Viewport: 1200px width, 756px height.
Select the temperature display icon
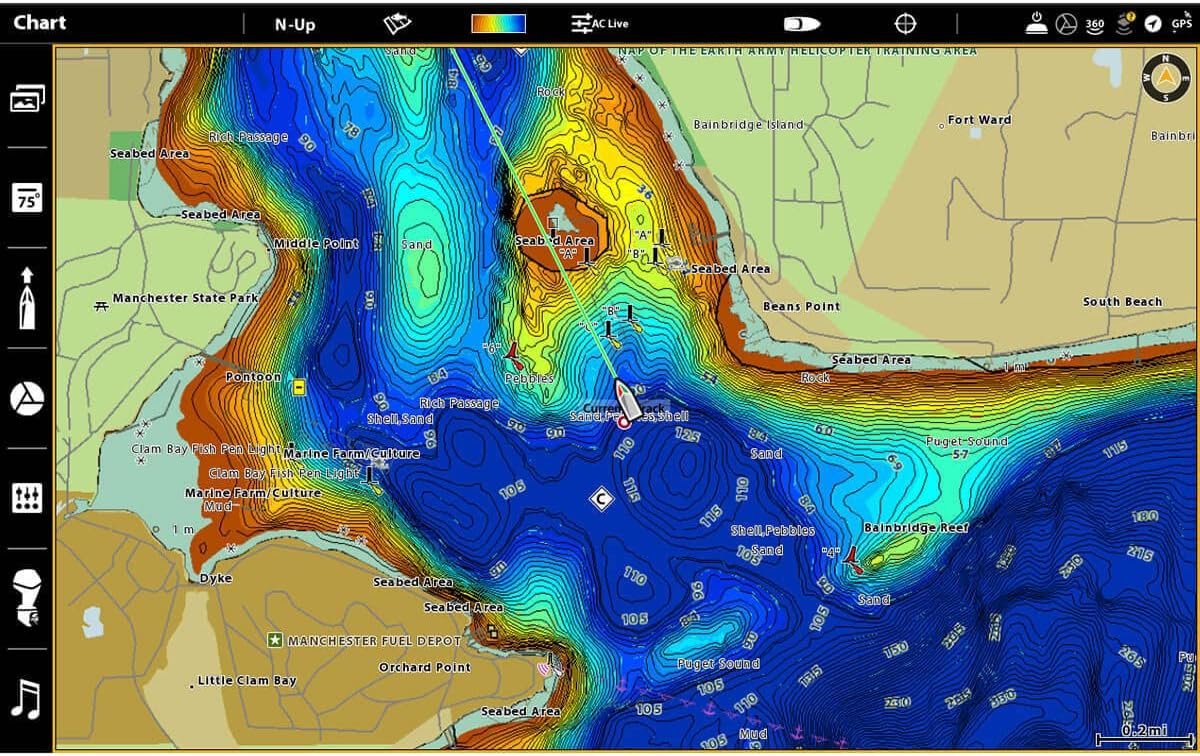point(25,199)
